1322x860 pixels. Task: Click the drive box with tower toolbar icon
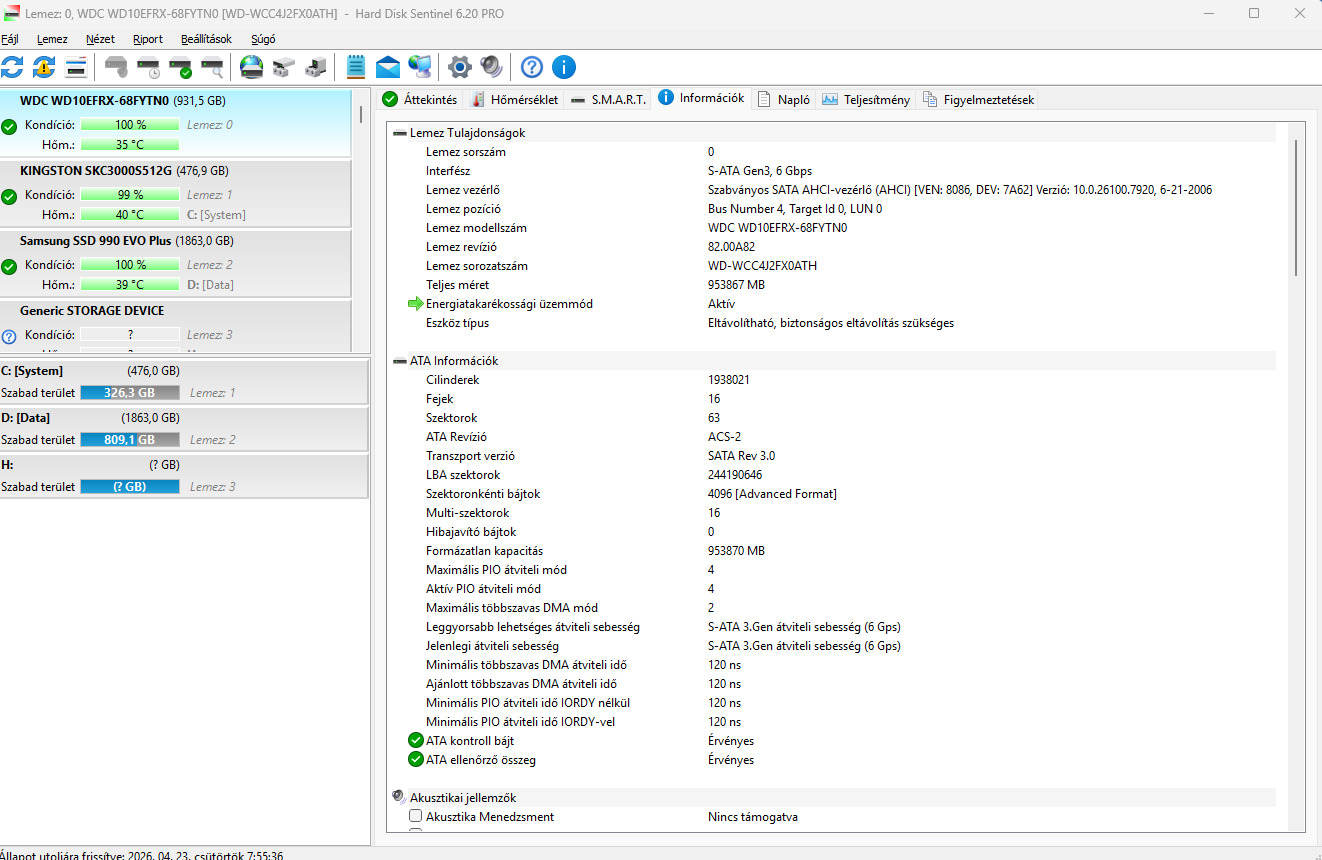315,67
